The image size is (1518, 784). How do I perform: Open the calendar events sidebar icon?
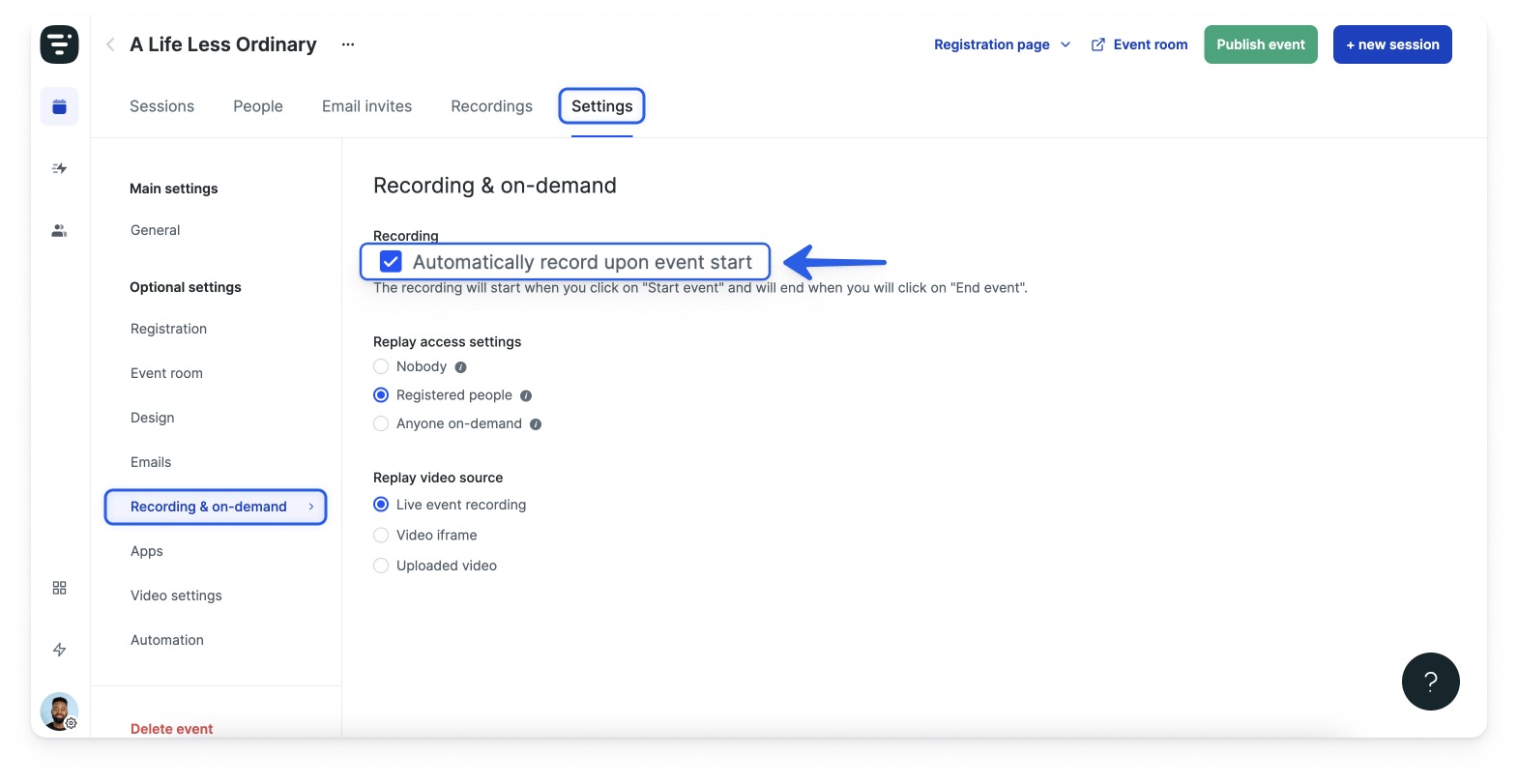(59, 106)
